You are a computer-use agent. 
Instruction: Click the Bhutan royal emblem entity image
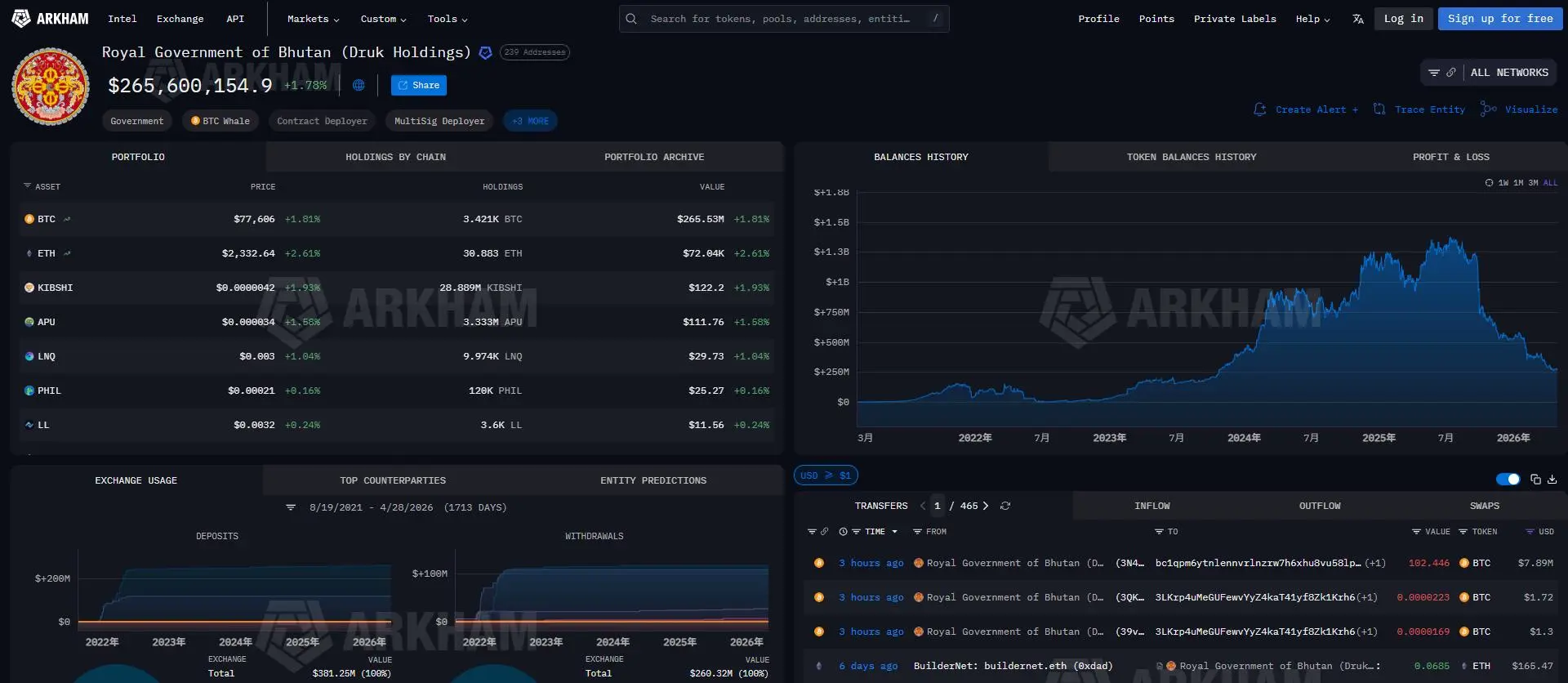[x=51, y=87]
